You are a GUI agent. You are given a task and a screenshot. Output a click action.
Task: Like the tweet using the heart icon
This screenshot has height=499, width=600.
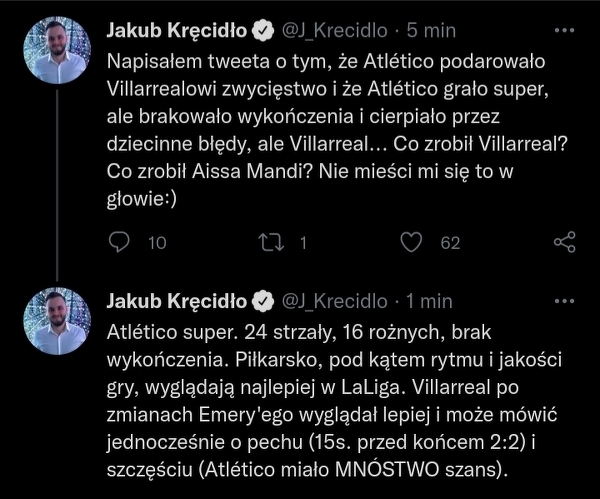410,242
